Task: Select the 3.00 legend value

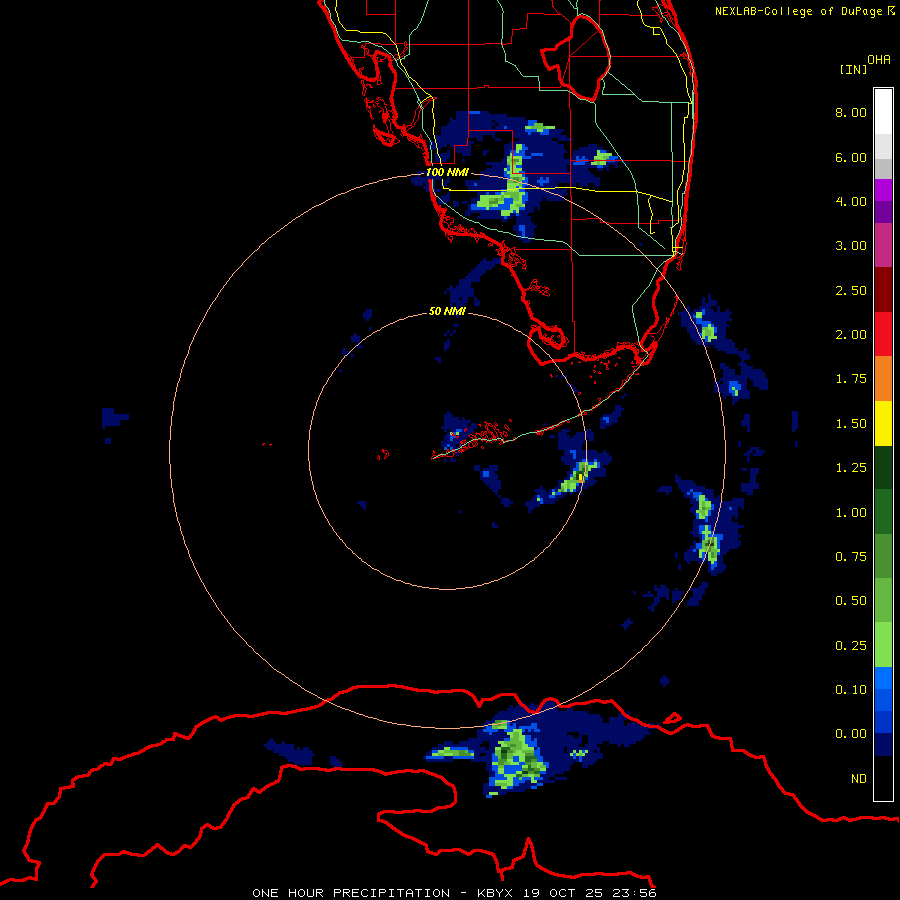Action: coord(851,246)
